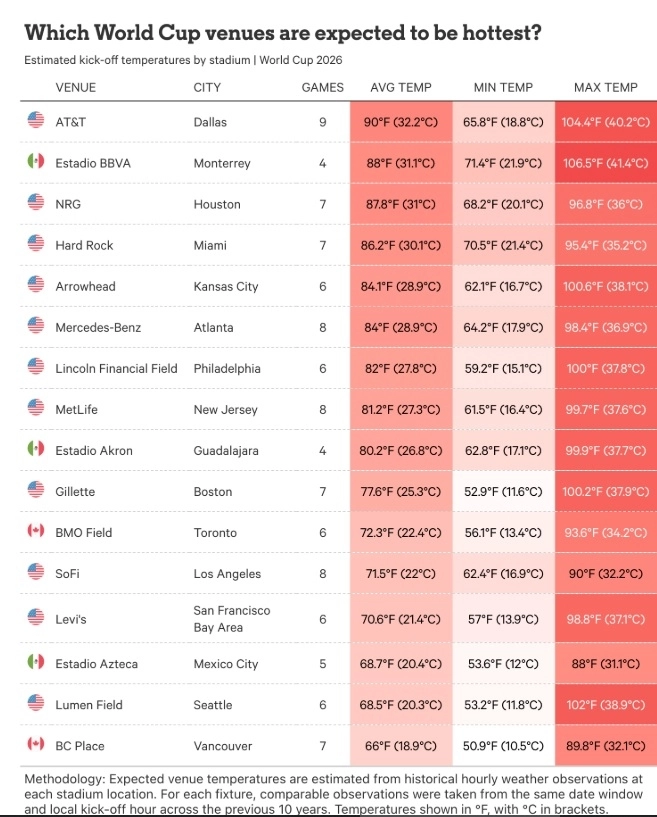
Task: Sort by the MAX TEMP column header
Action: (x=605, y=88)
